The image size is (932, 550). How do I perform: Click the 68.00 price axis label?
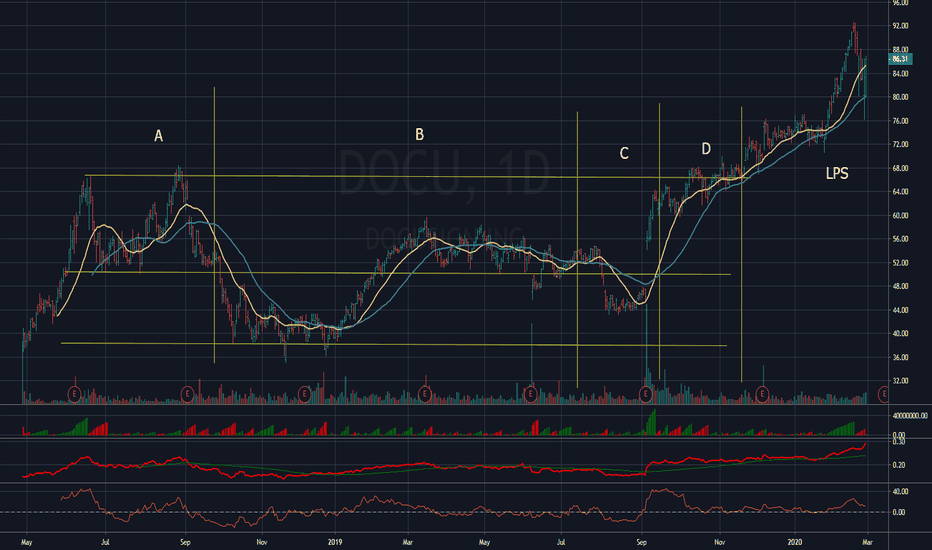tap(900, 168)
